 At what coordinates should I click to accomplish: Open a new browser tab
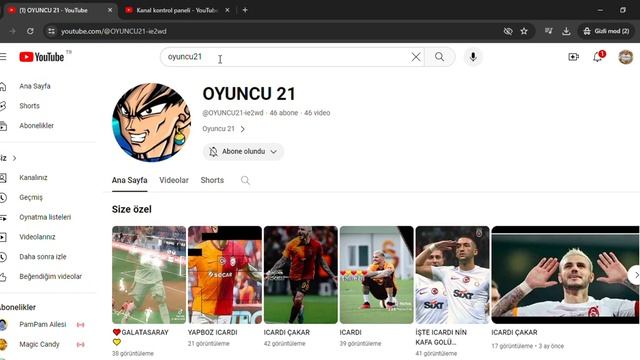point(245,10)
